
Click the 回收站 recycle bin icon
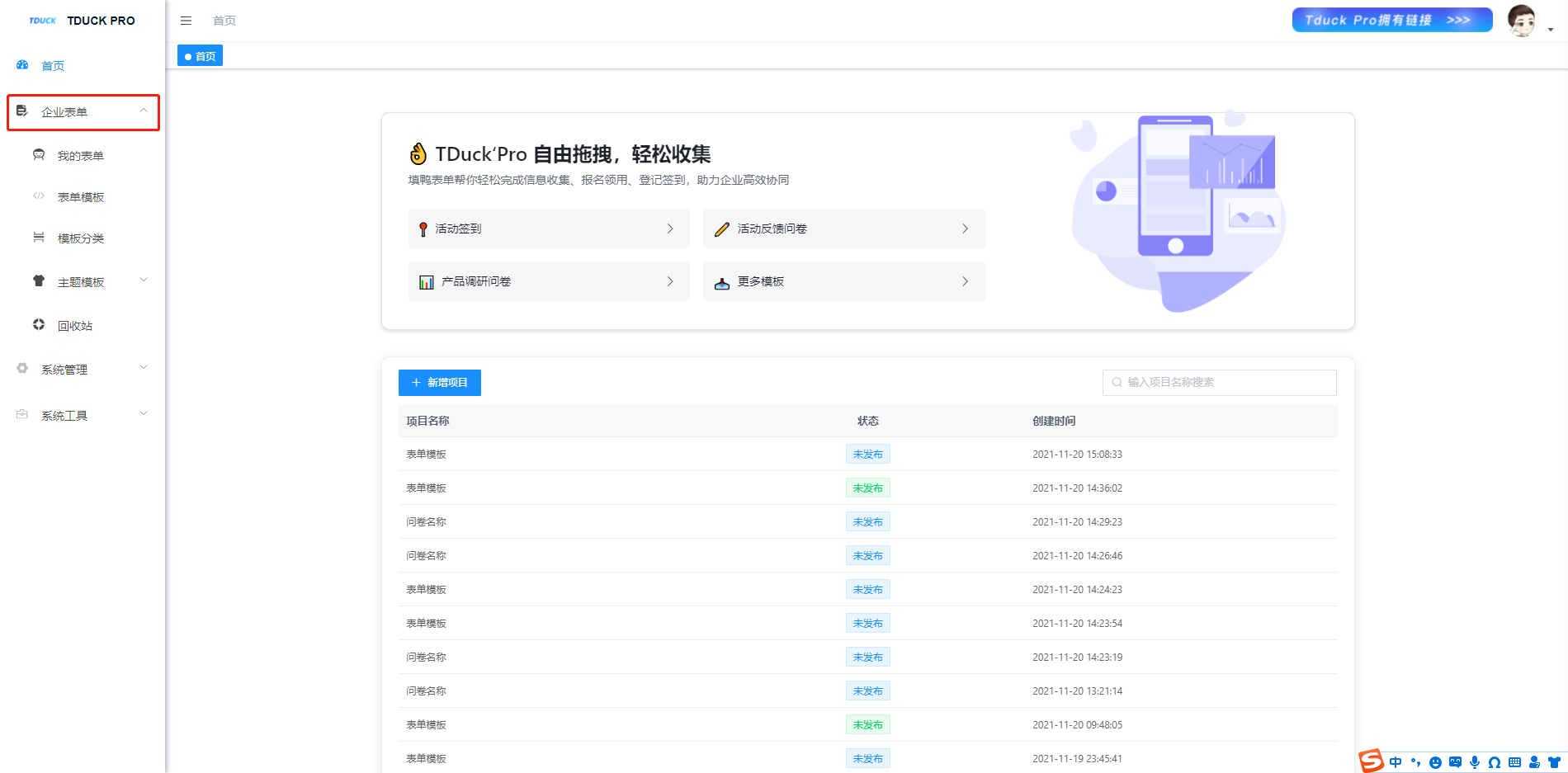coord(39,325)
